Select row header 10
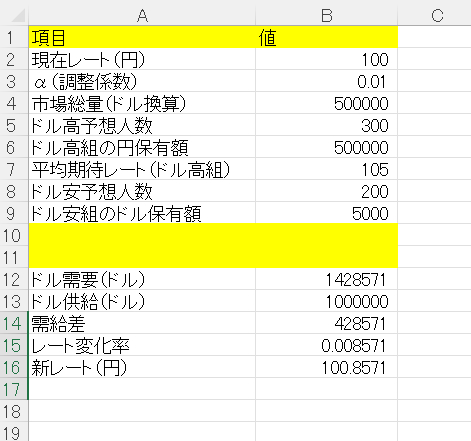Screen dimensions: 471x441 14,235
